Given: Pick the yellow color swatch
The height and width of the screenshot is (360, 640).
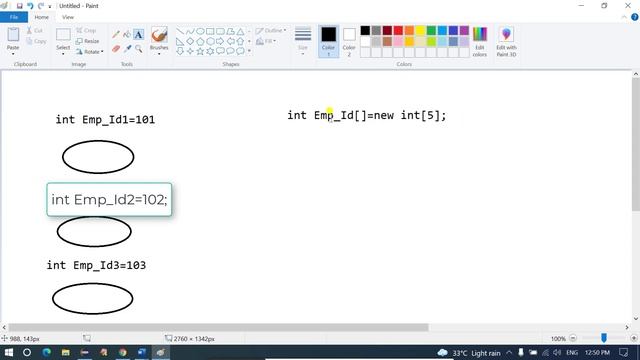Looking at the screenshot, I should click(x=420, y=30).
